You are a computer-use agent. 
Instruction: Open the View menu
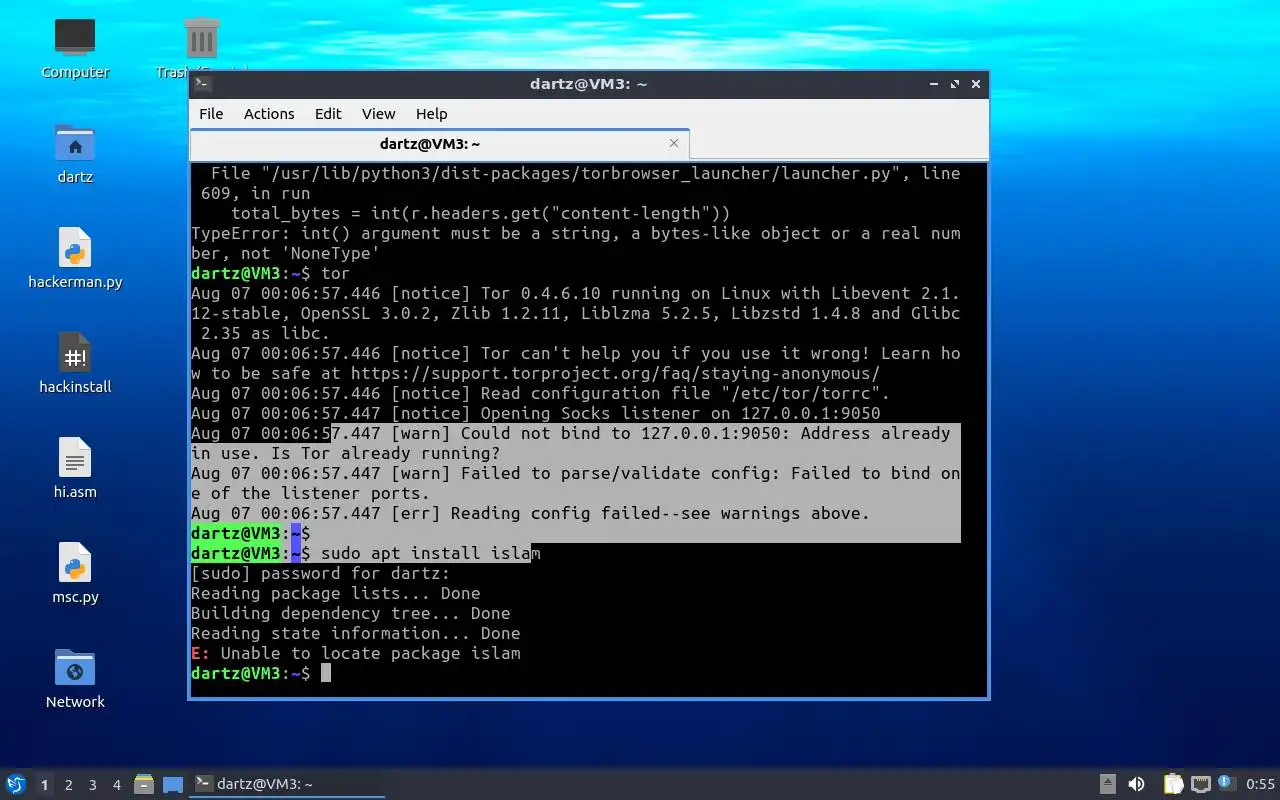tap(378, 114)
